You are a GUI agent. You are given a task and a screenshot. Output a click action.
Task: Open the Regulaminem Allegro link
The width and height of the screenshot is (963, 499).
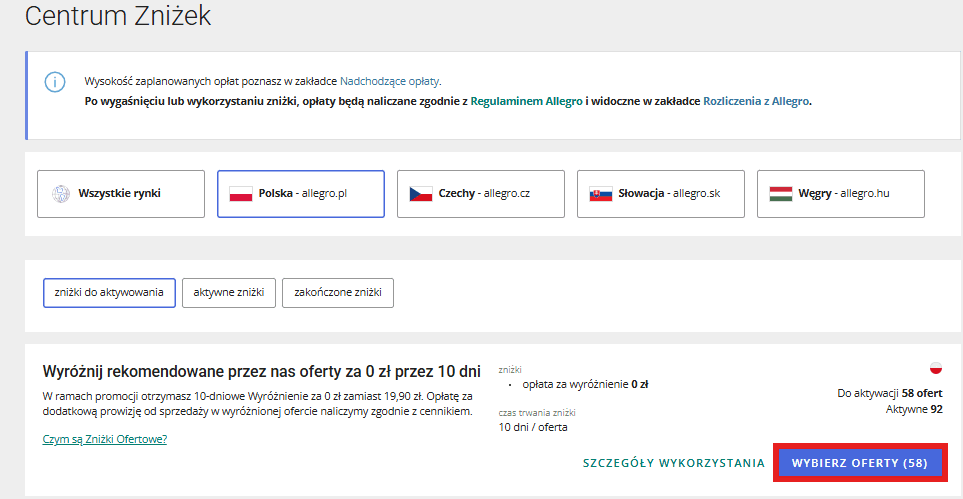click(x=526, y=101)
